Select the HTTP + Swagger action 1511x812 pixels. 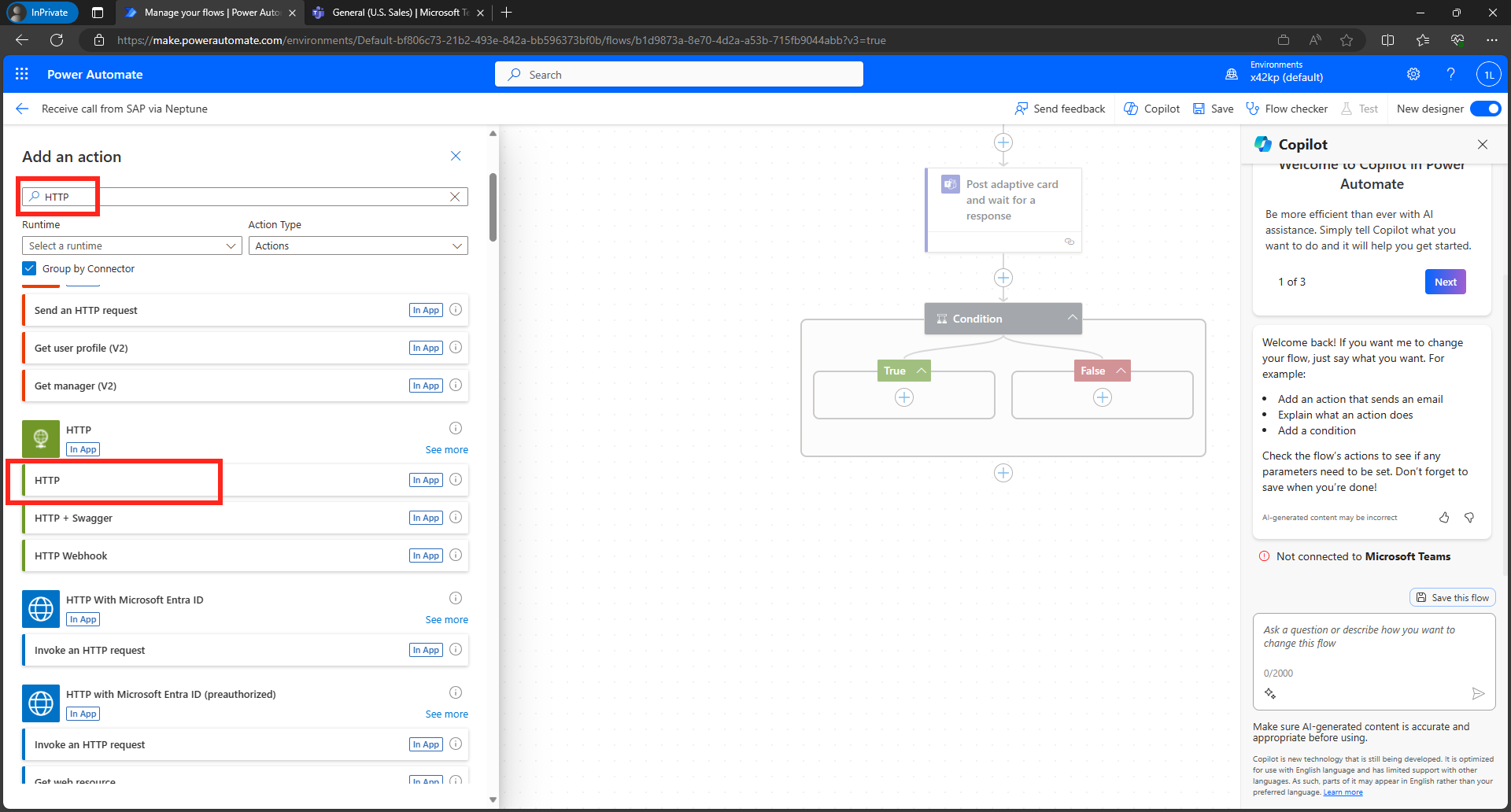[x=246, y=518]
